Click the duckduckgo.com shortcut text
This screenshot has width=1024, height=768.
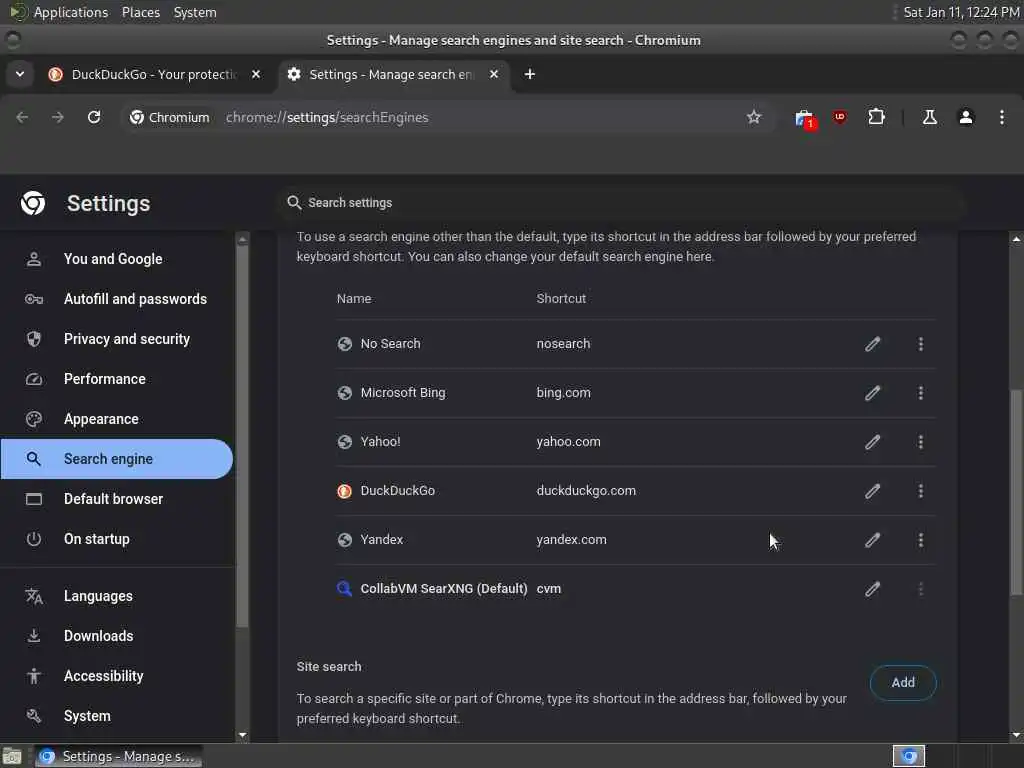click(586, 490)
